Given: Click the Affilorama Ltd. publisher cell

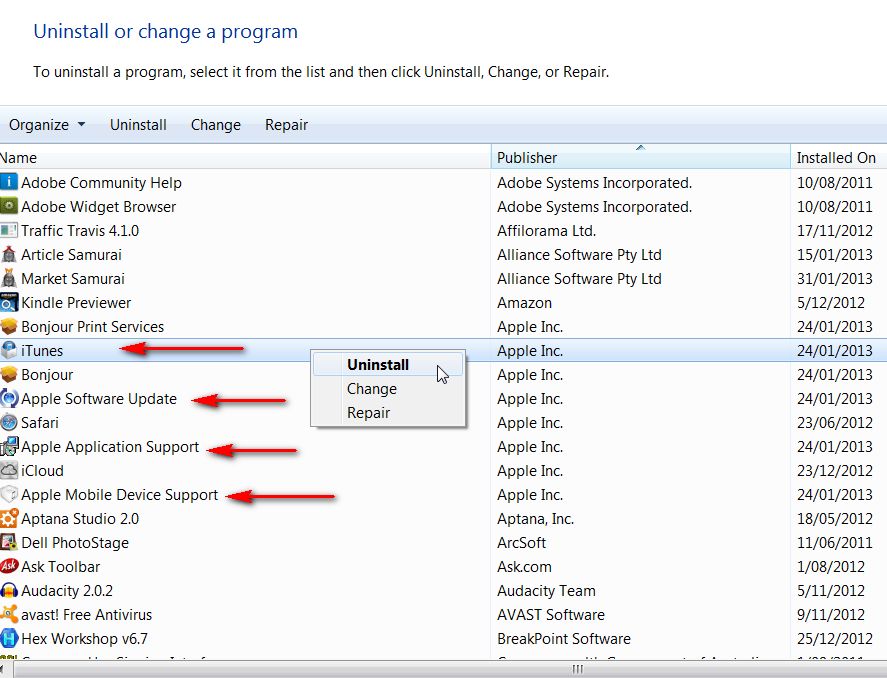Looking at the screenshot, I should [546, 231].
